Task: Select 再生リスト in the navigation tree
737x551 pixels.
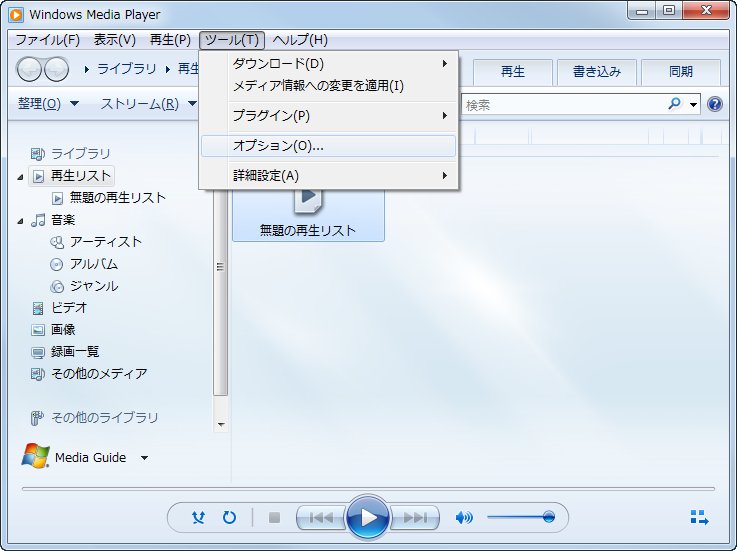Action: (80, 176)
